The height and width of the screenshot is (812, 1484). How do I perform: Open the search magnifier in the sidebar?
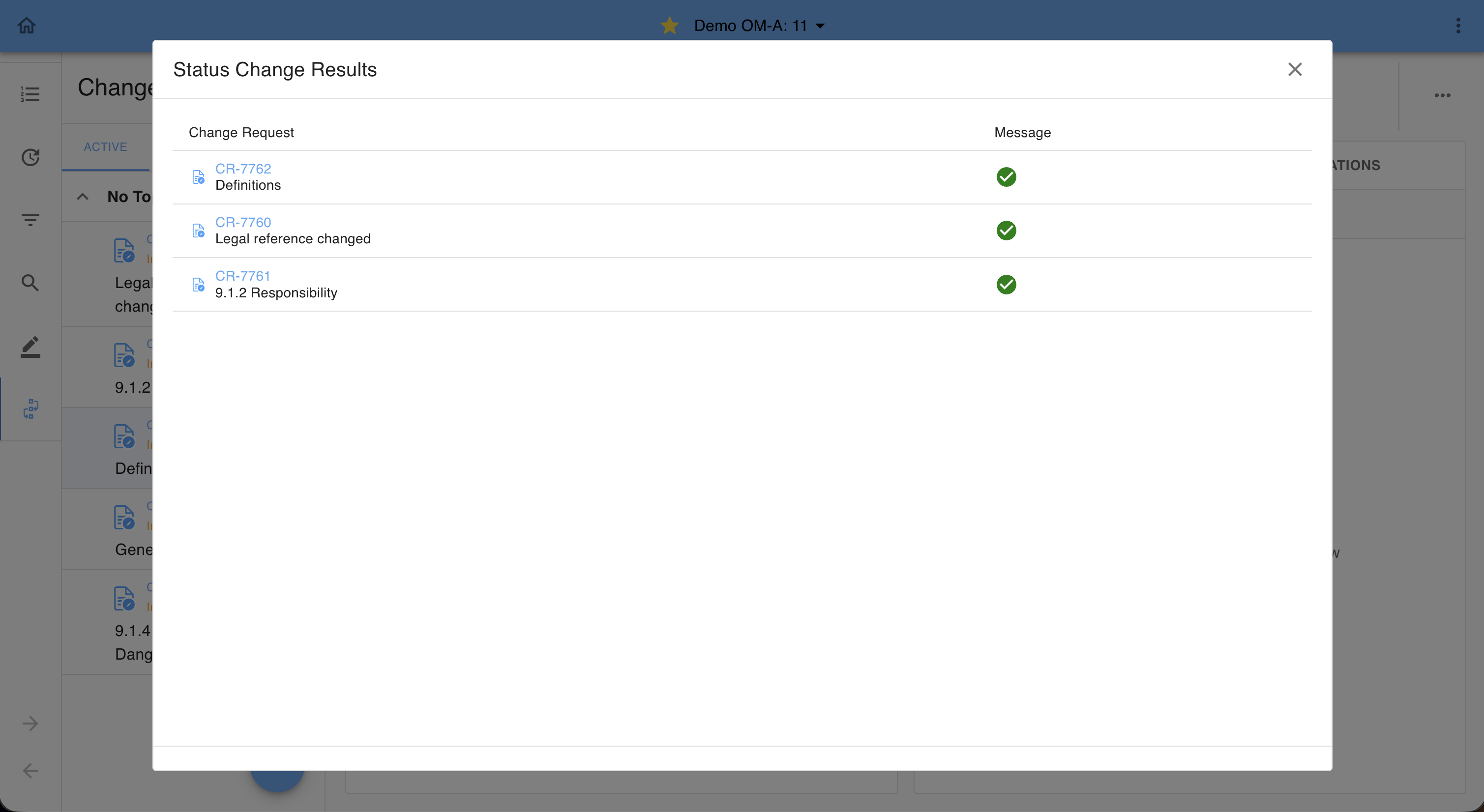click(x=30, y=283)
